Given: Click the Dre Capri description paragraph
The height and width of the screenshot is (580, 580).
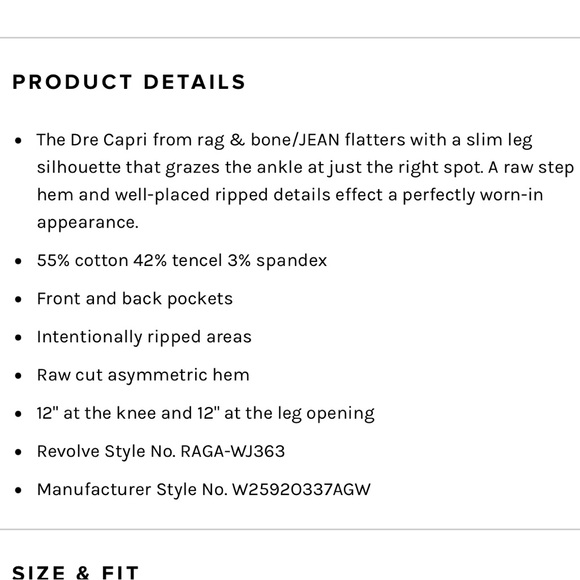Looking at the screenshot, I should (305, 181).
